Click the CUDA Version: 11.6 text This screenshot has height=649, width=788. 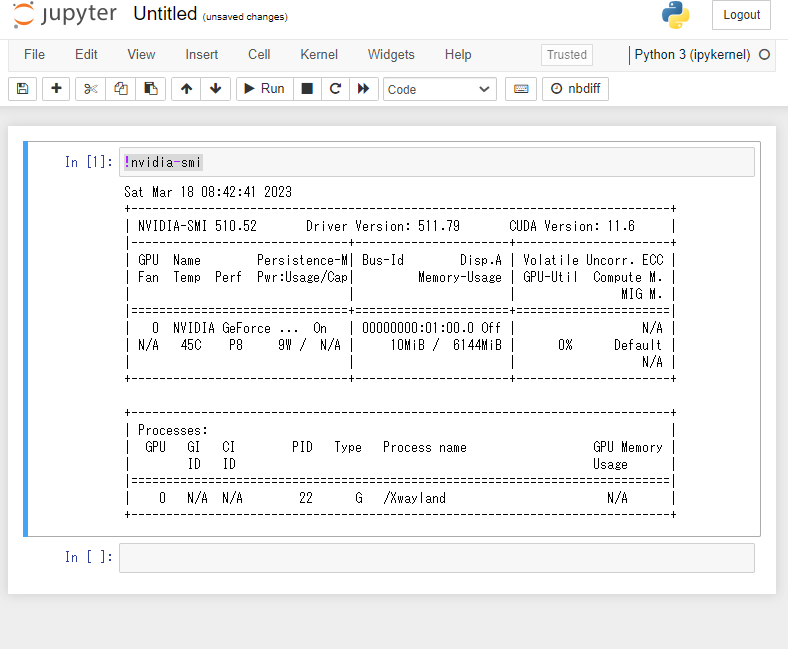(572, 226)
